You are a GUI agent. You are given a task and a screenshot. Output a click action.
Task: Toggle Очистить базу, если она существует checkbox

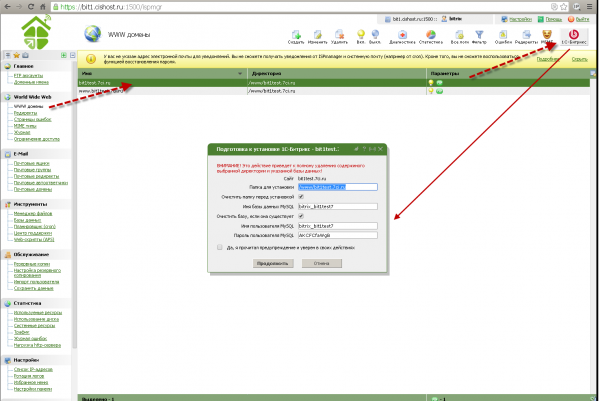[x=301, y=216]
